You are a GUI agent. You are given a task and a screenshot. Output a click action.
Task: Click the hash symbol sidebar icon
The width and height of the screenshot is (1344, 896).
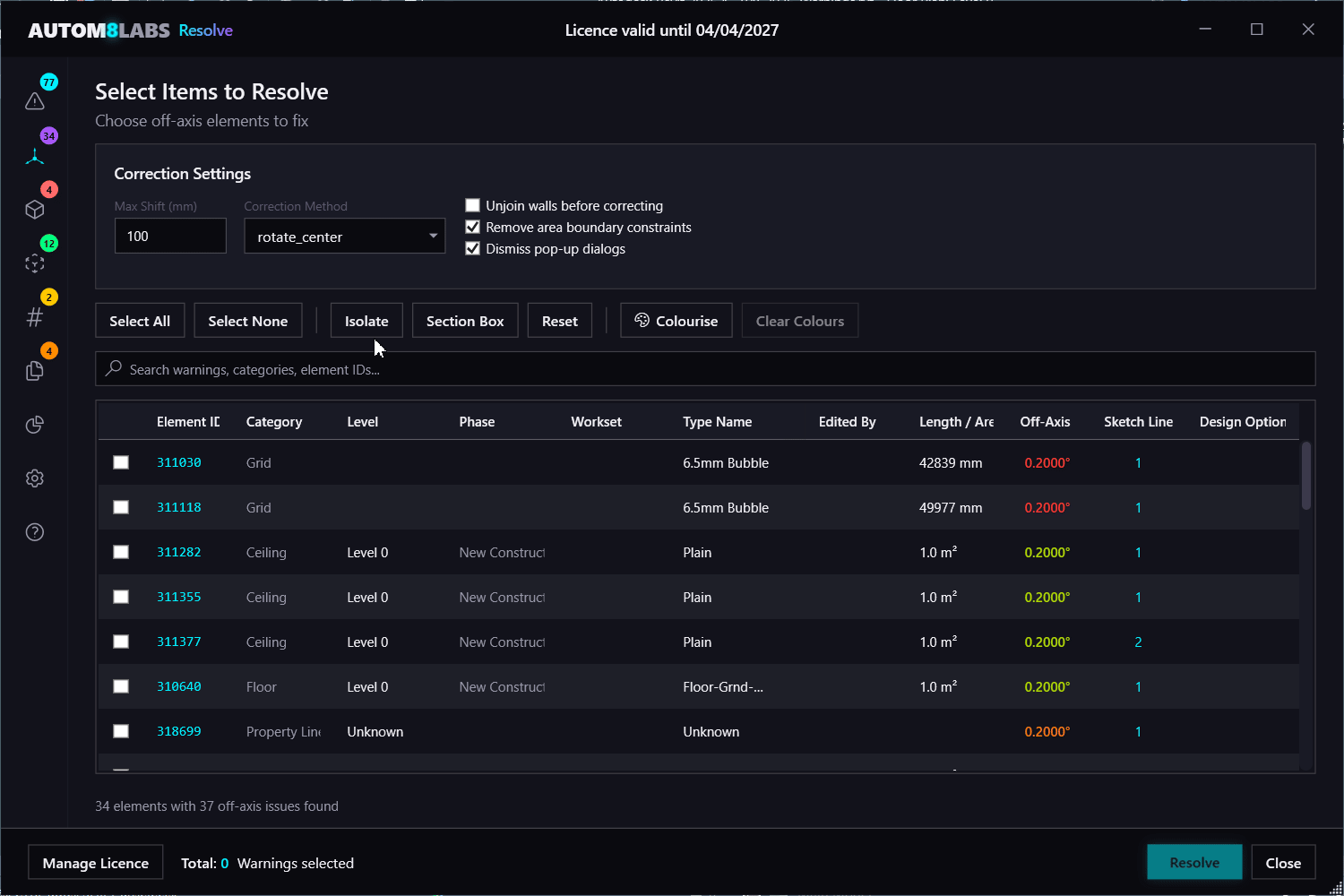(35, 317)
